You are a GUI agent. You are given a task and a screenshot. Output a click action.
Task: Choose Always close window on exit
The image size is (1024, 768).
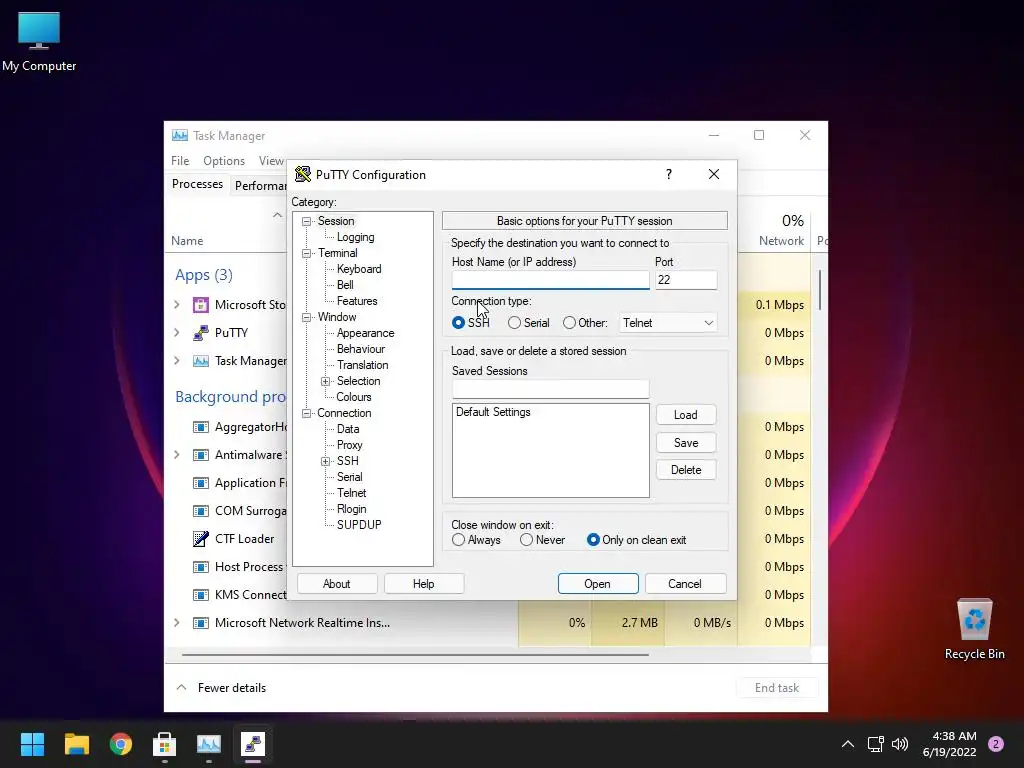(458, 540)
